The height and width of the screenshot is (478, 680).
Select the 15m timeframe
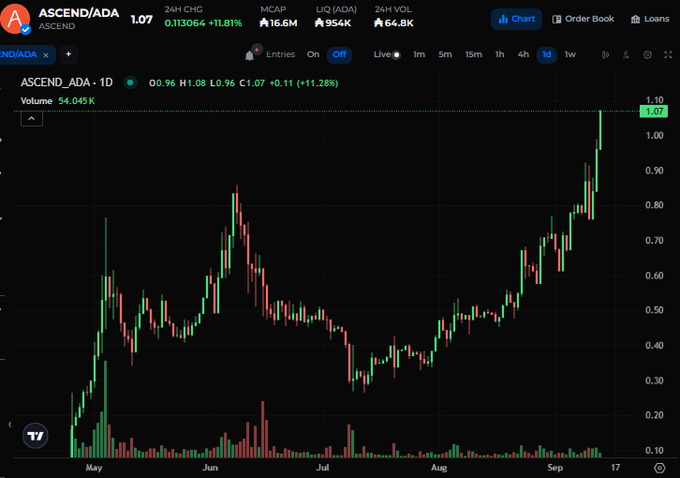point(474,55)
